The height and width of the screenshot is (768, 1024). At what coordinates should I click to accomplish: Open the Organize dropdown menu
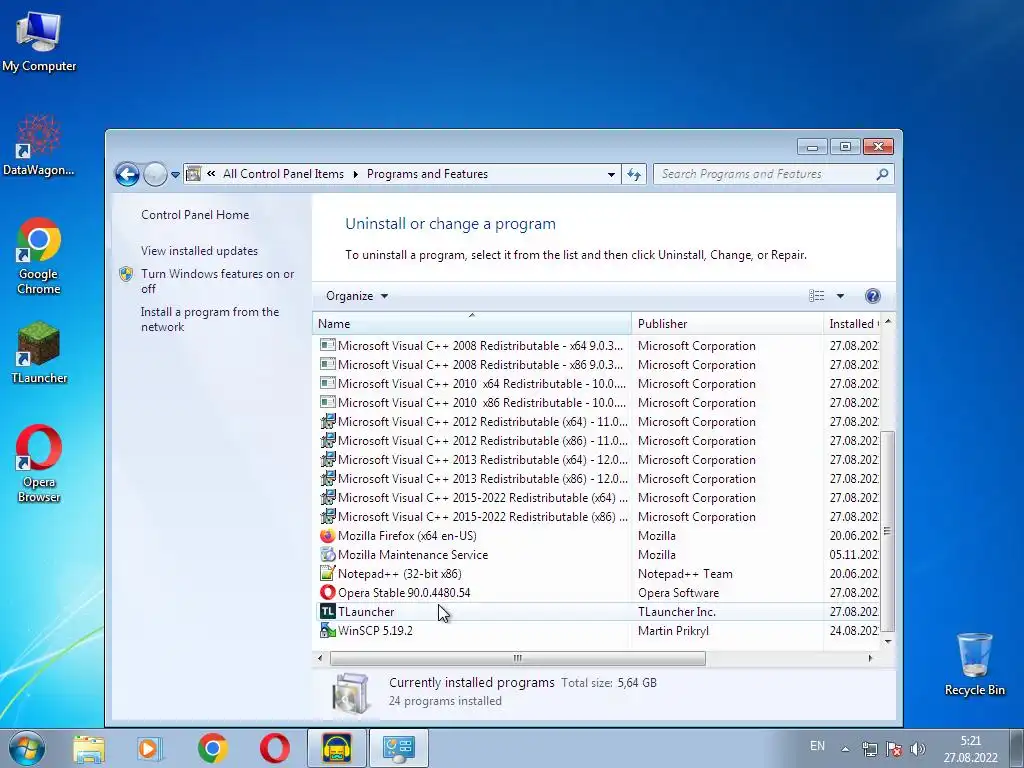click(357, 296)
